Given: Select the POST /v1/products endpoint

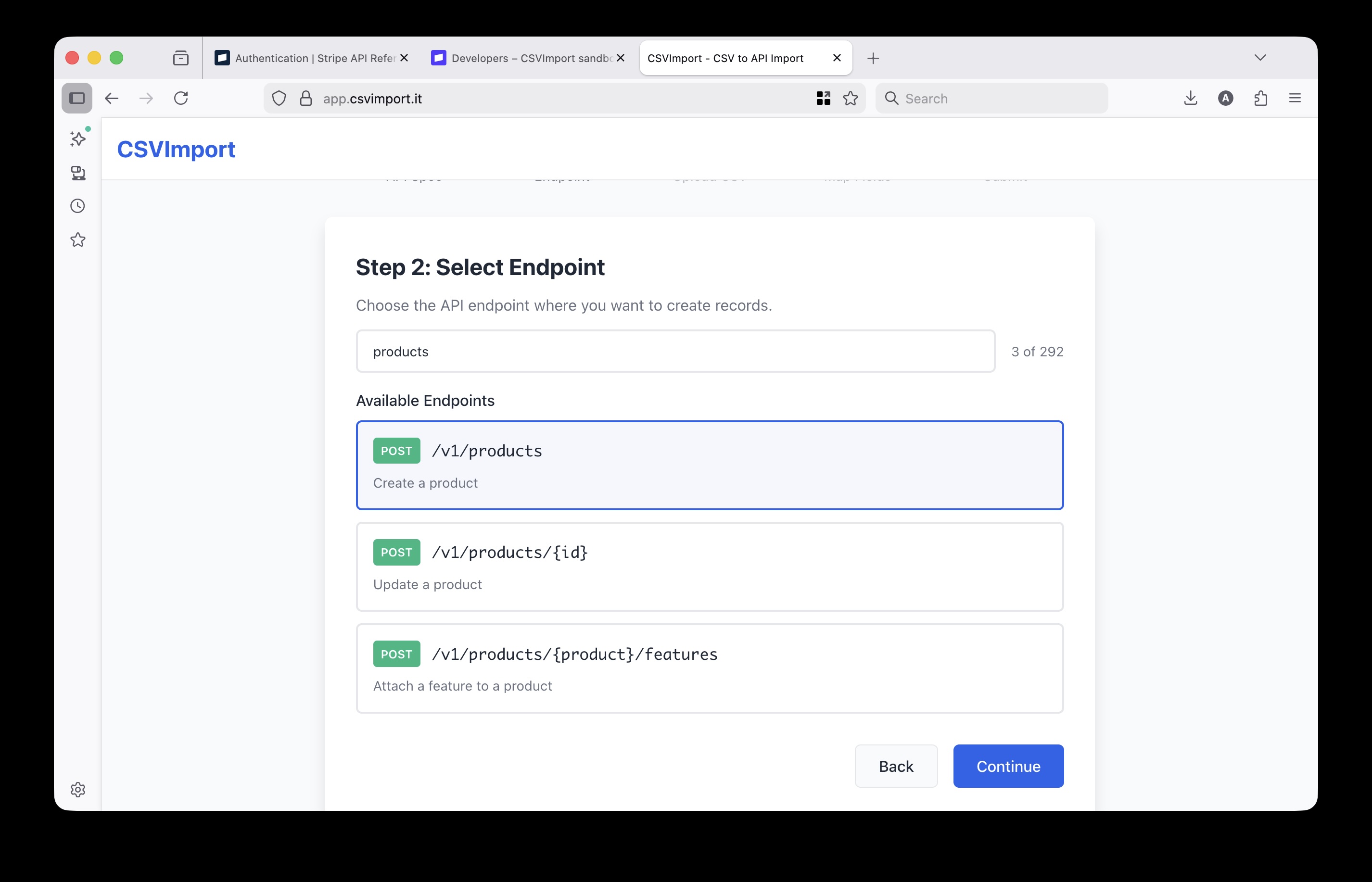Looking at the screenshot, I should tap(709, 465).
